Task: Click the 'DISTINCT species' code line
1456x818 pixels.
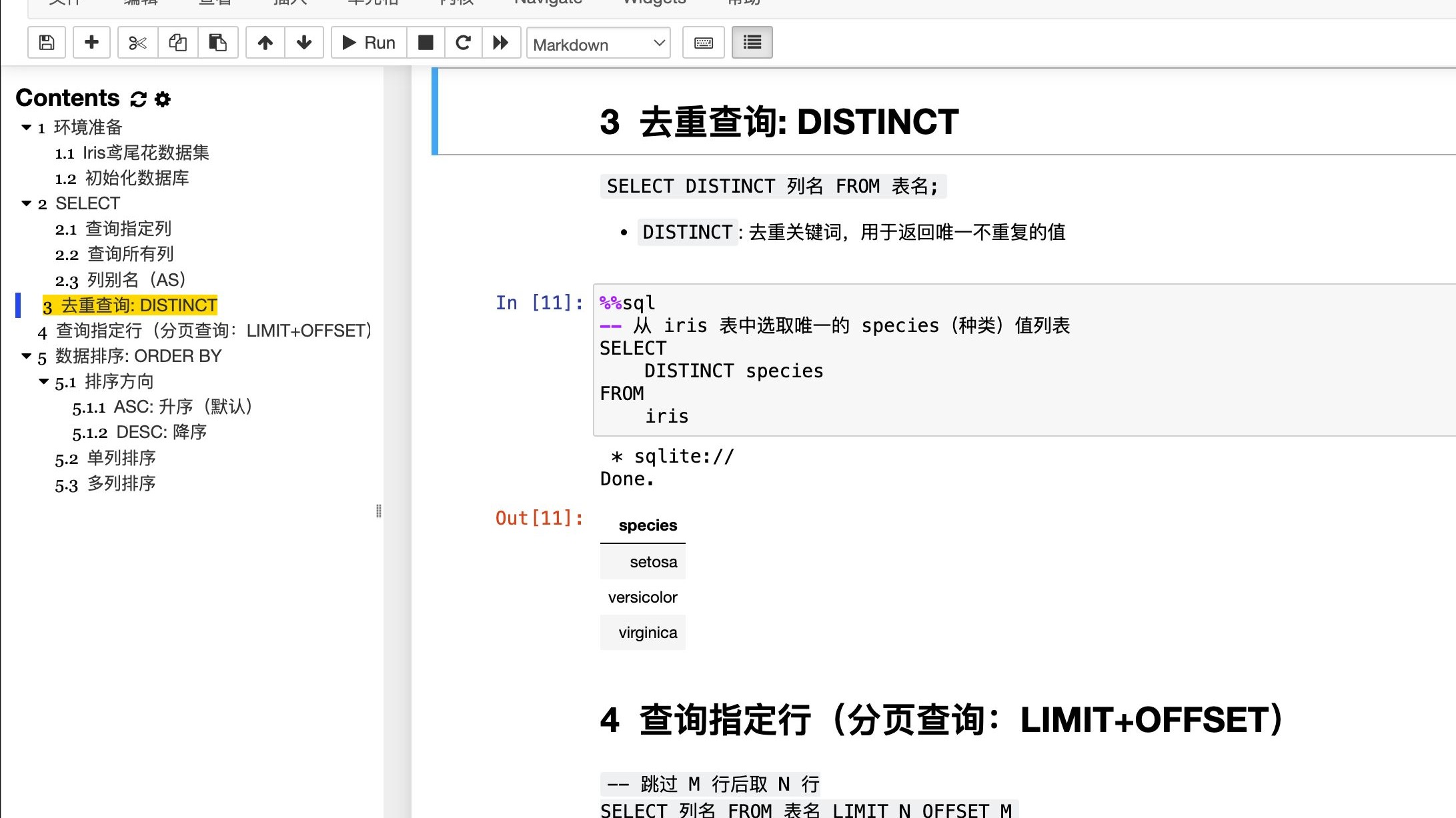Action: click(x=734, y=371)
